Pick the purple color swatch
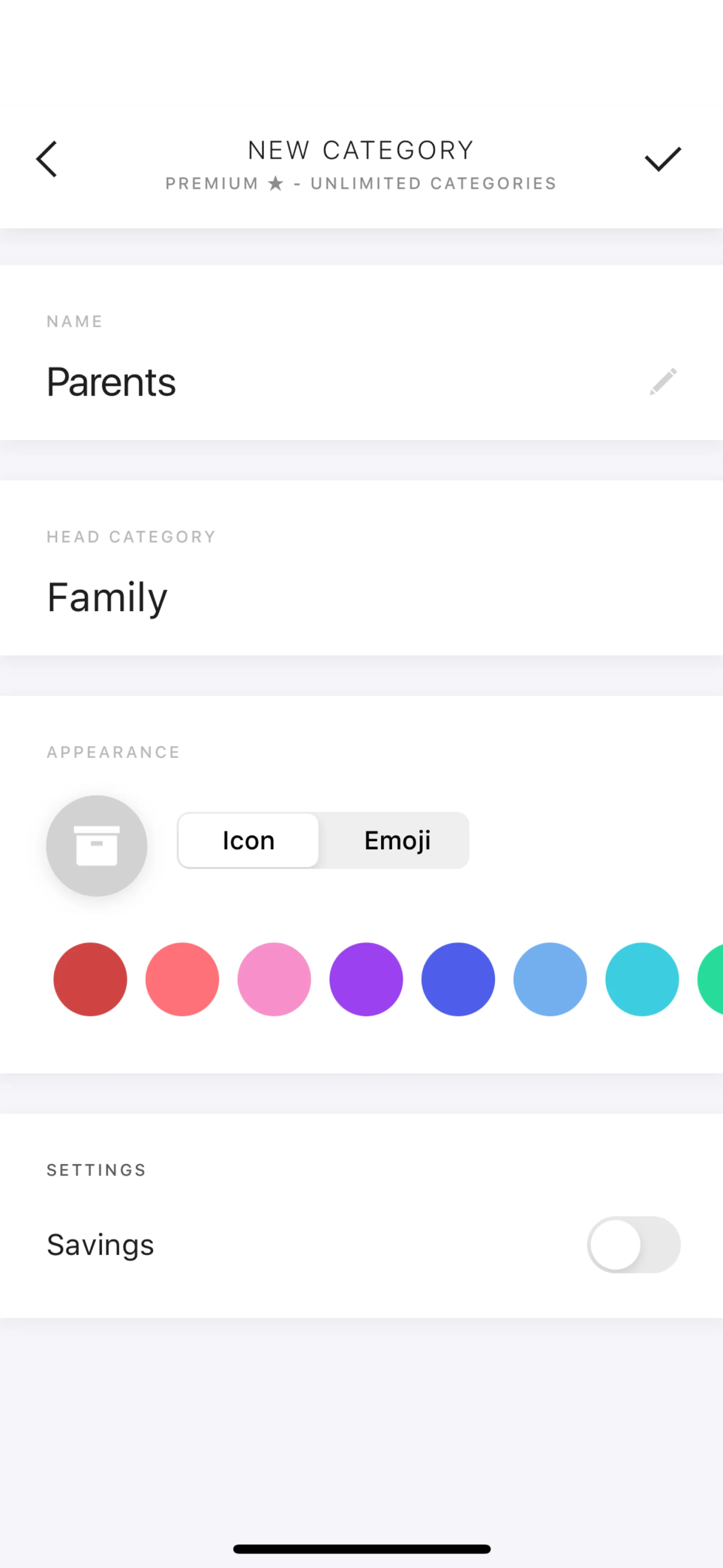Image resolution: width=723 pixels, height=1568 pixels. click(x=366, y=979)
